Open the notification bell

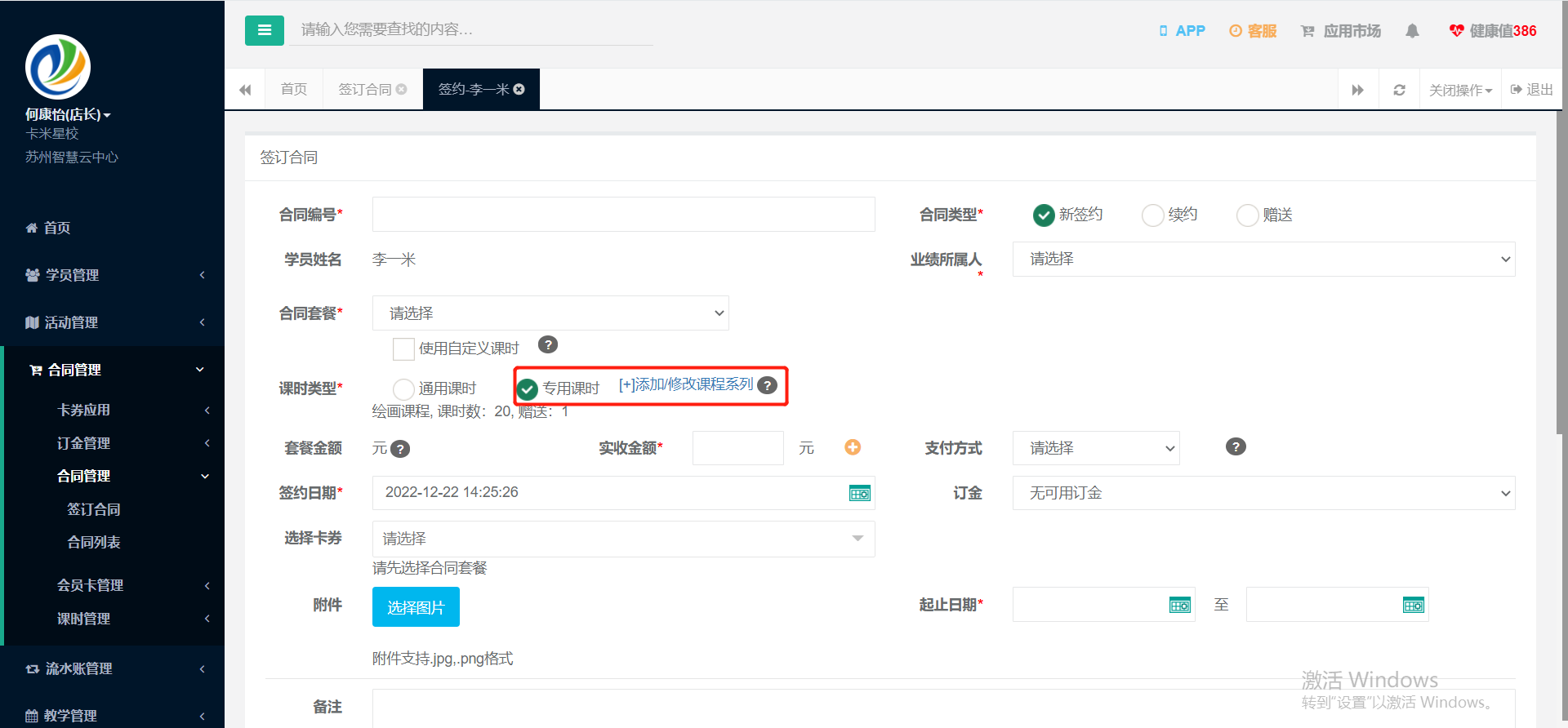pyautogui.click(x=1412, y=31)
